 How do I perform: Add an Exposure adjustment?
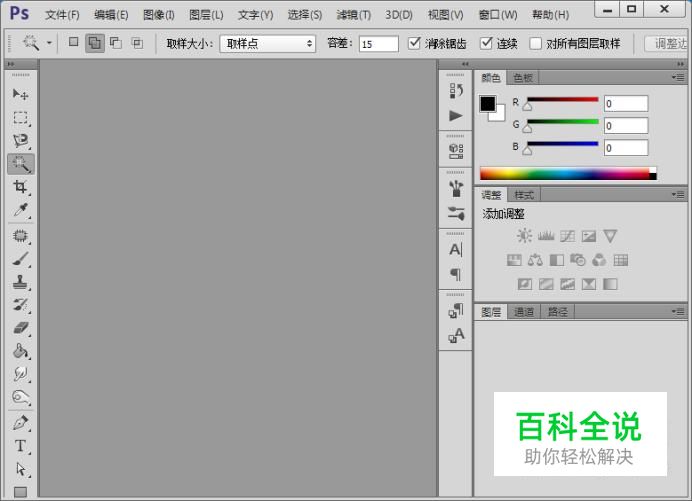[589, 236]
